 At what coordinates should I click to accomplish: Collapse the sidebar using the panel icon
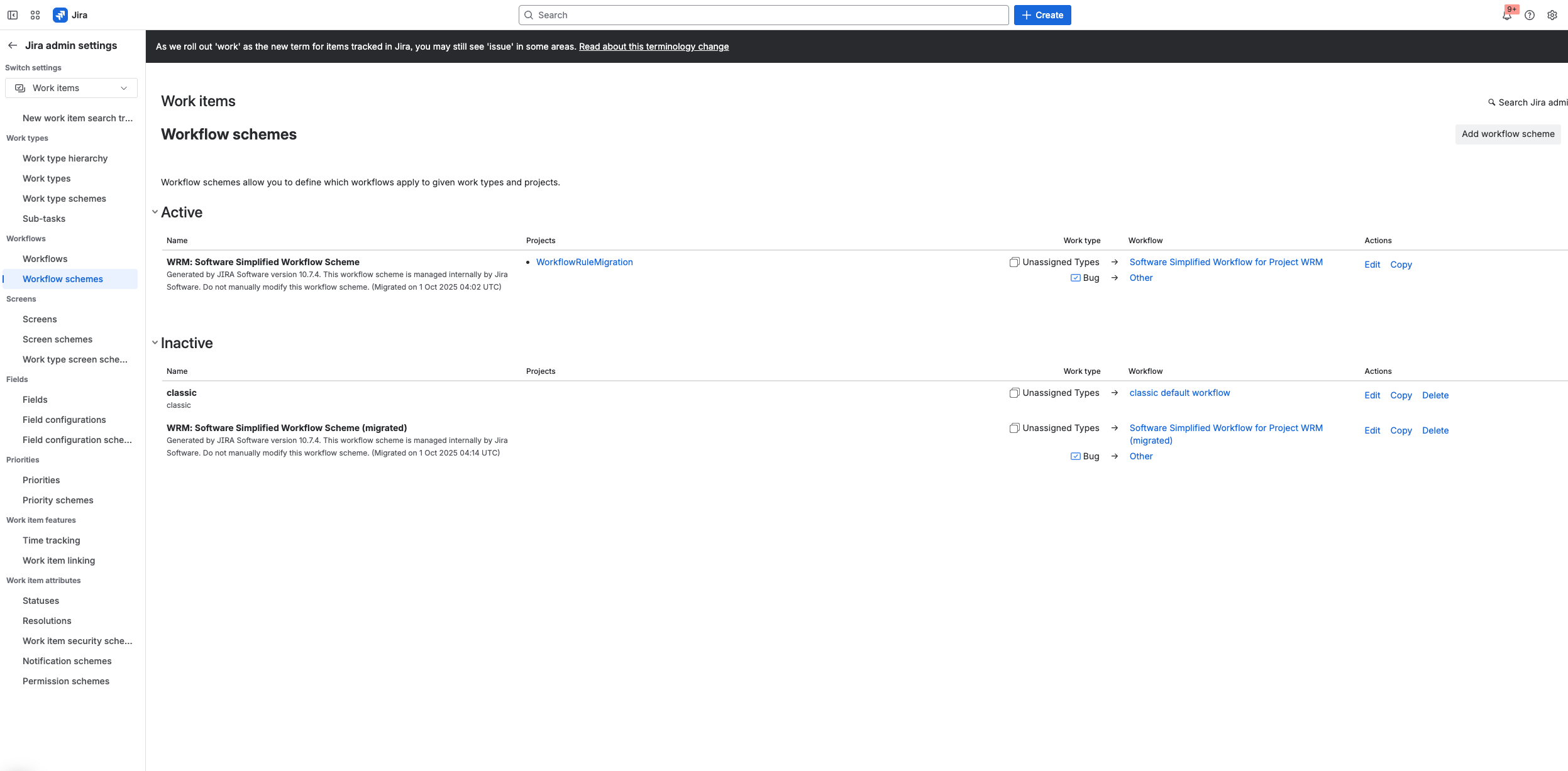point(13,14)
